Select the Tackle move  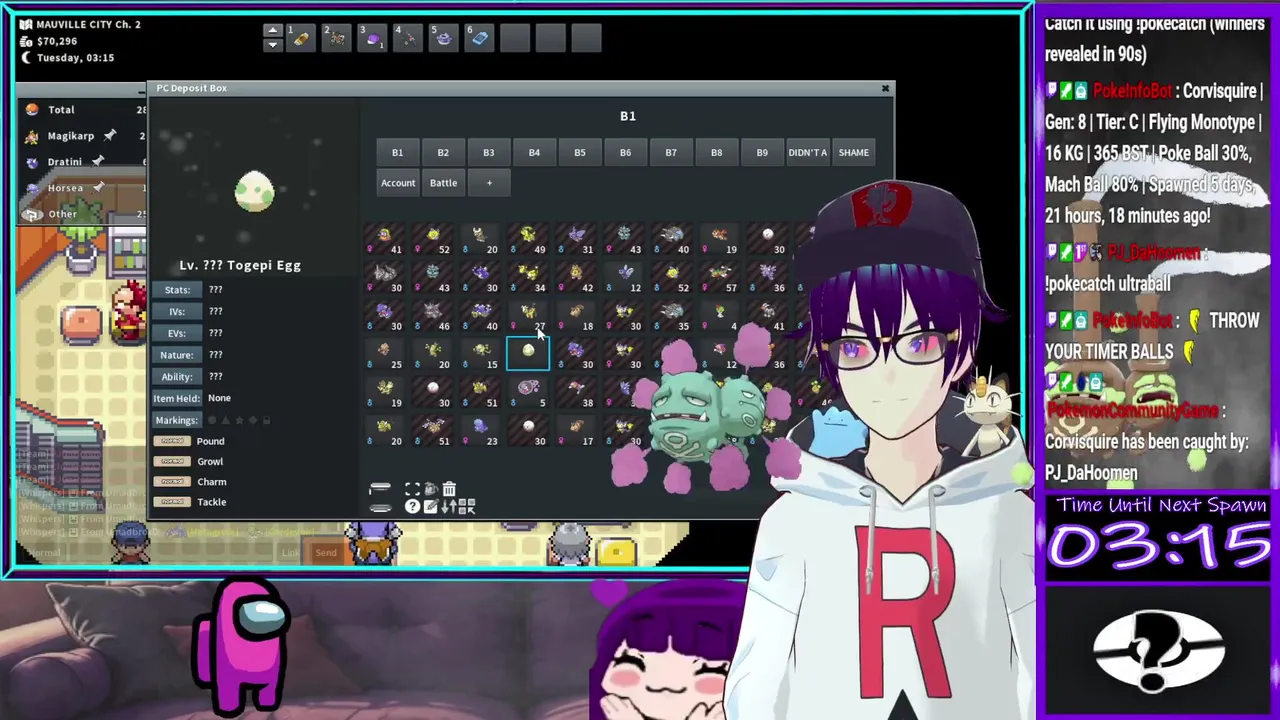[x=211, y=502]
